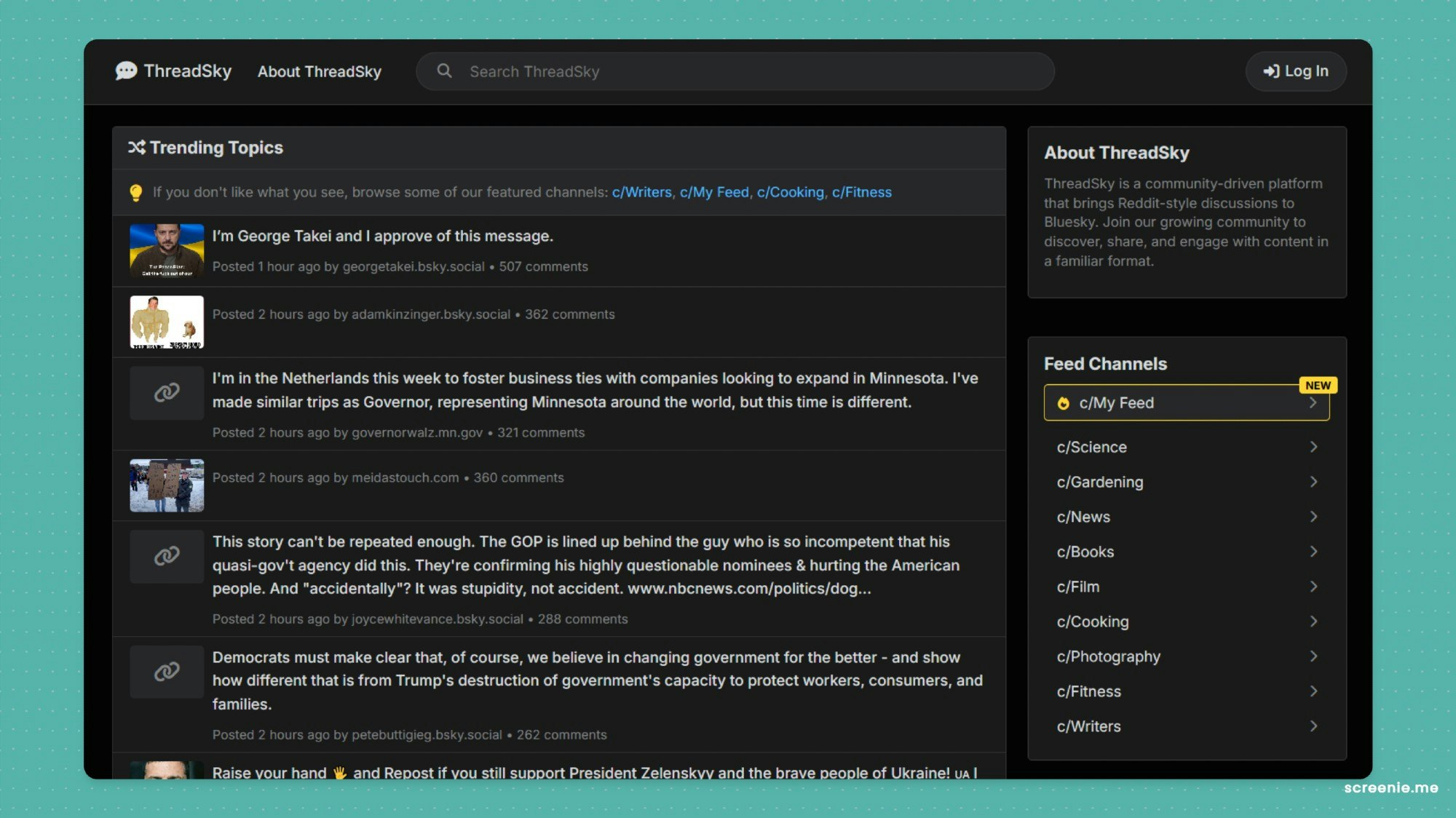Click the author governorwalz.mn.gov

click(x=417, y=432)
